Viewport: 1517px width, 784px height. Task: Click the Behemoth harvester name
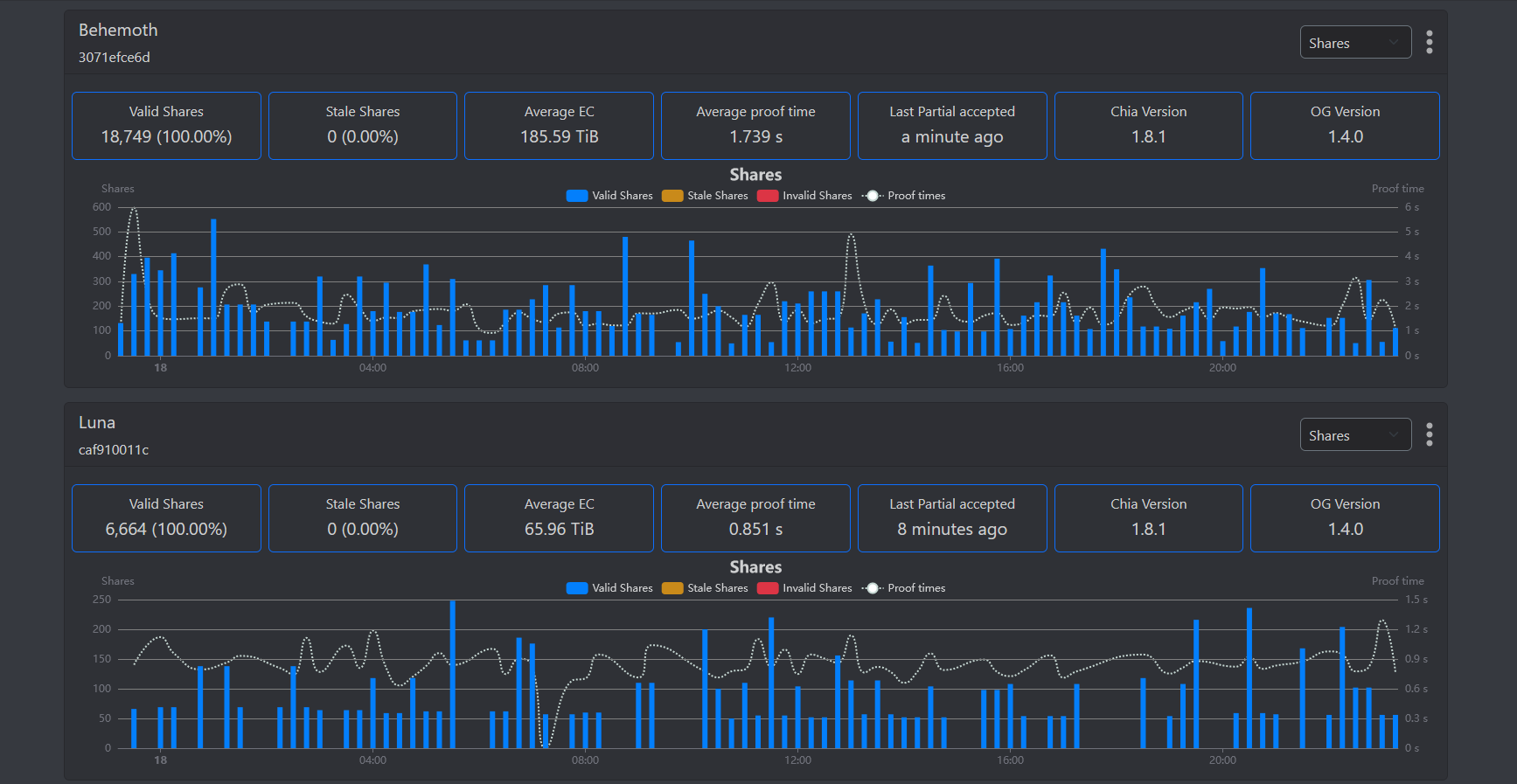pos(118,30)
